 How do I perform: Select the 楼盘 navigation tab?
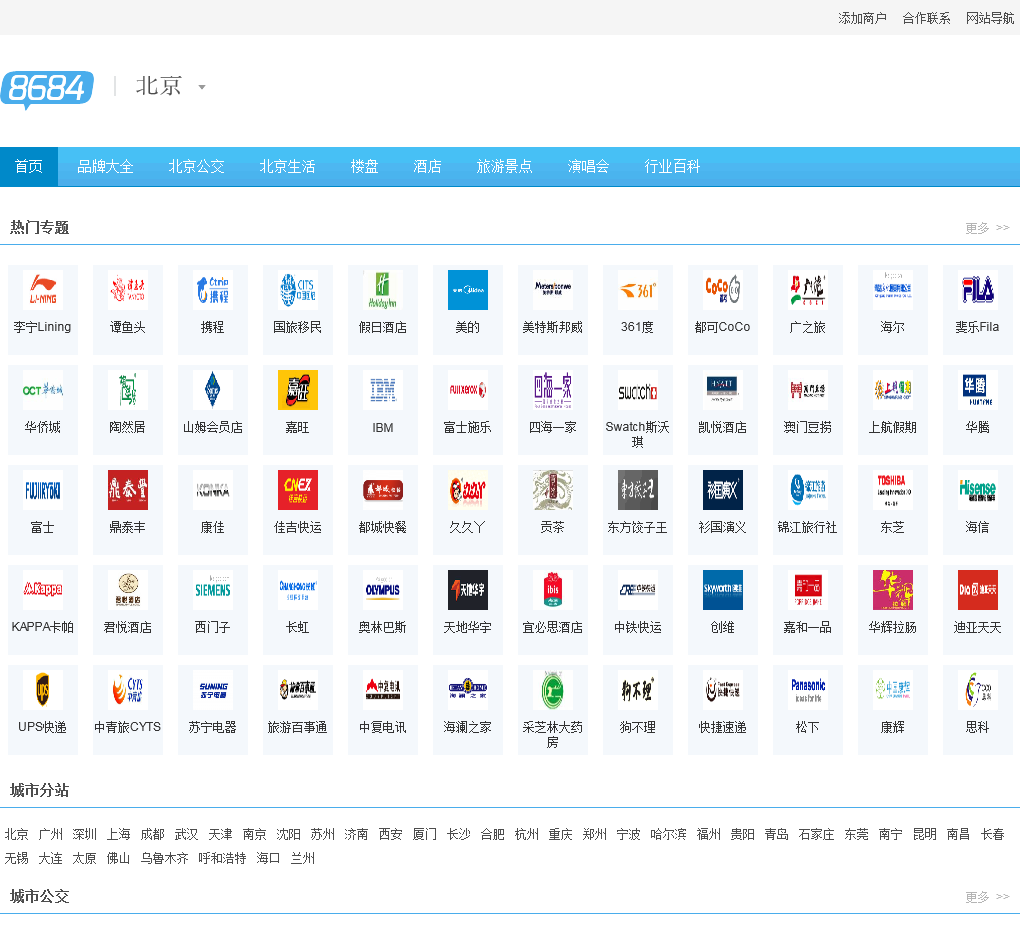364,167
